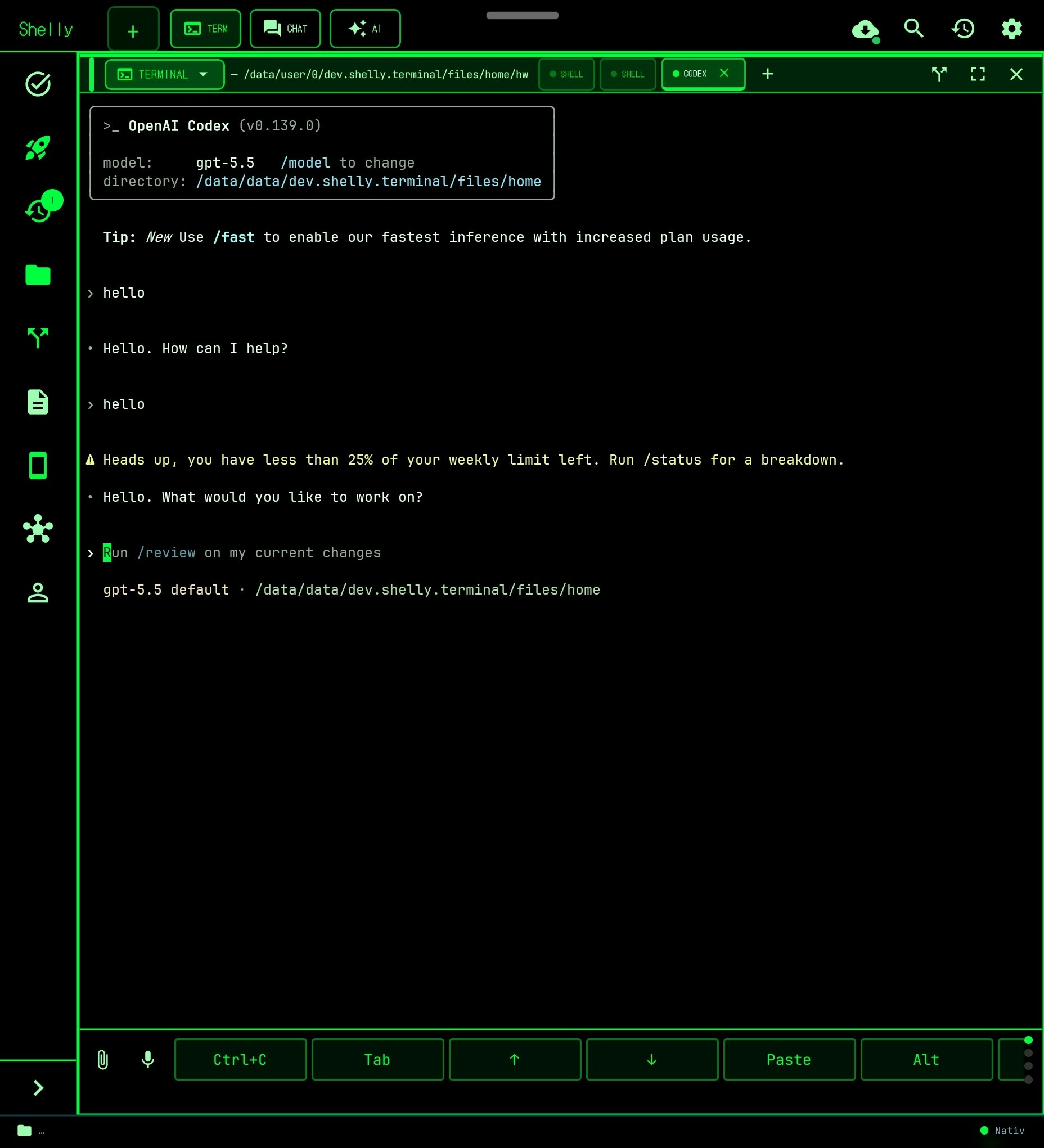Open settings gear icon
1044x1148 pixels.
click(x=1011, y=29)
